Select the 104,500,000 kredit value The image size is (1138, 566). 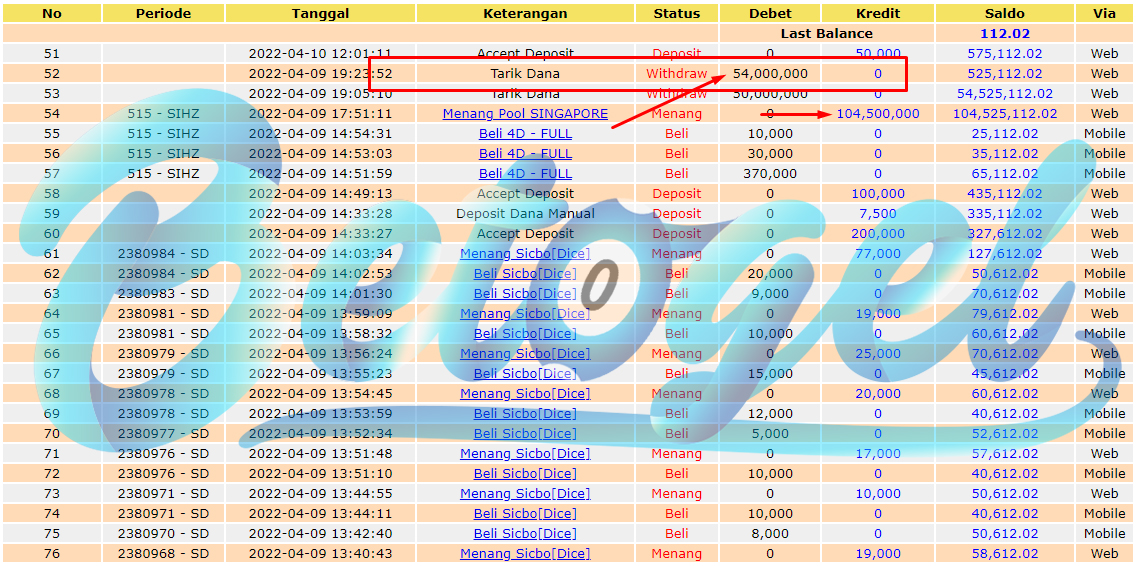pyautogui.click(x=877, y=114)
